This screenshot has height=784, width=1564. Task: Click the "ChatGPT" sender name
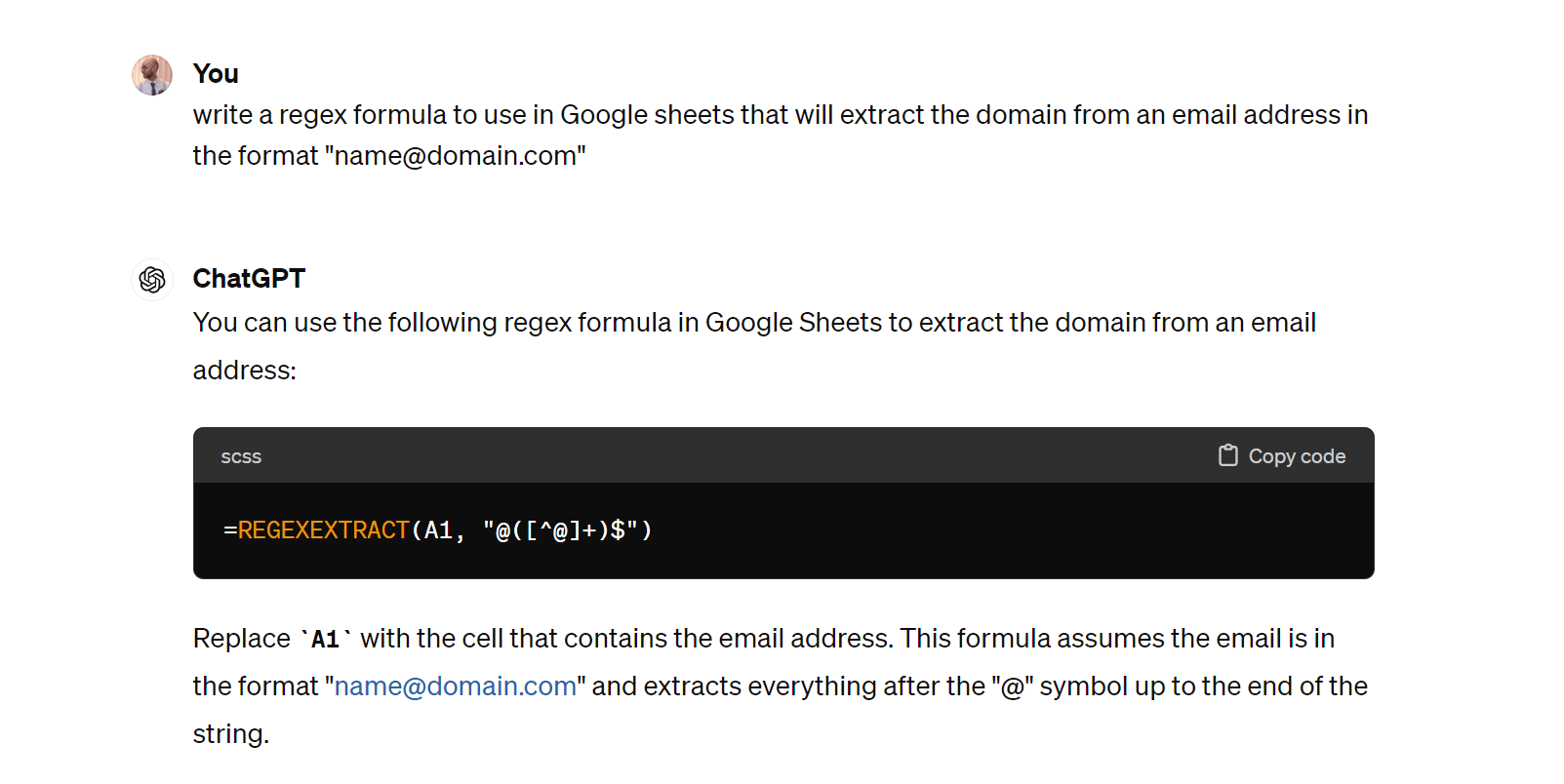(x=249, y=279)
